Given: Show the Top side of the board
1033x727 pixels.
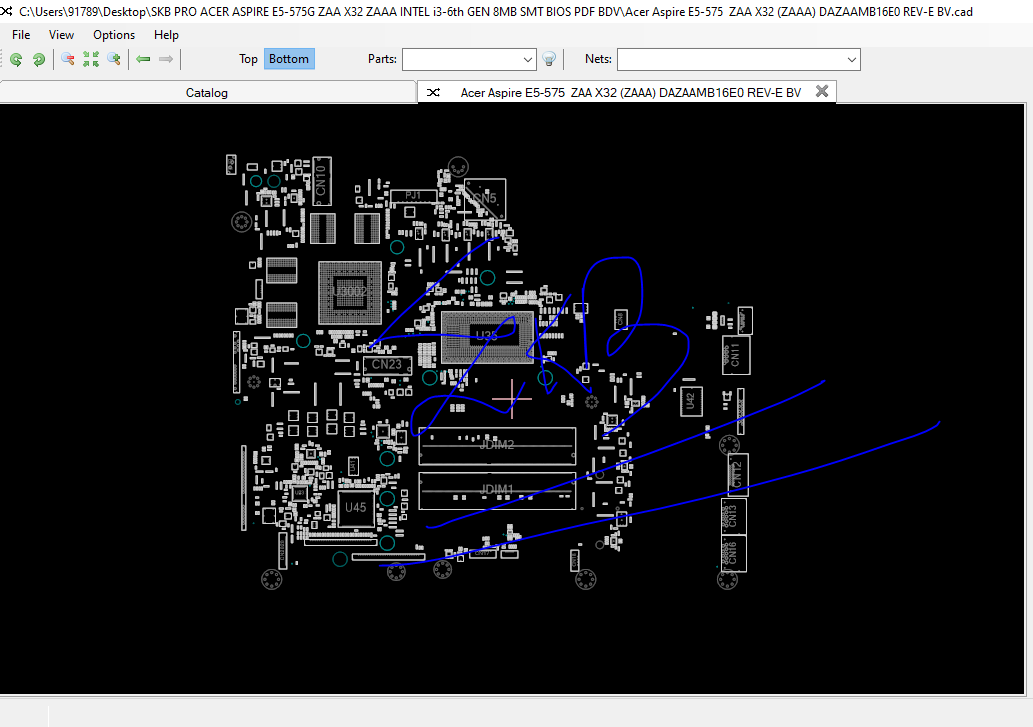Looking at the screenshot, I should point(248,59).
